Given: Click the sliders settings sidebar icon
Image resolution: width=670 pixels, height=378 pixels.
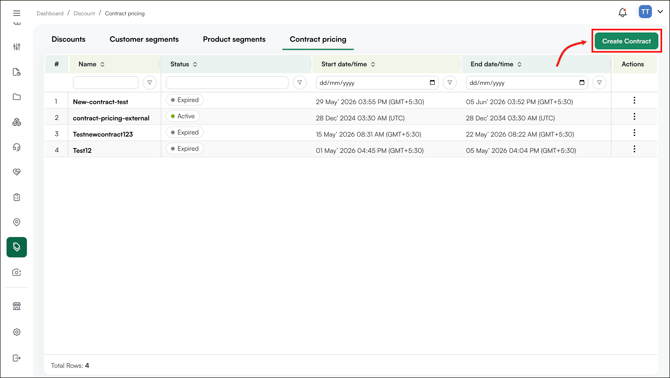Looking at the screenshot, I should (17, 47).
